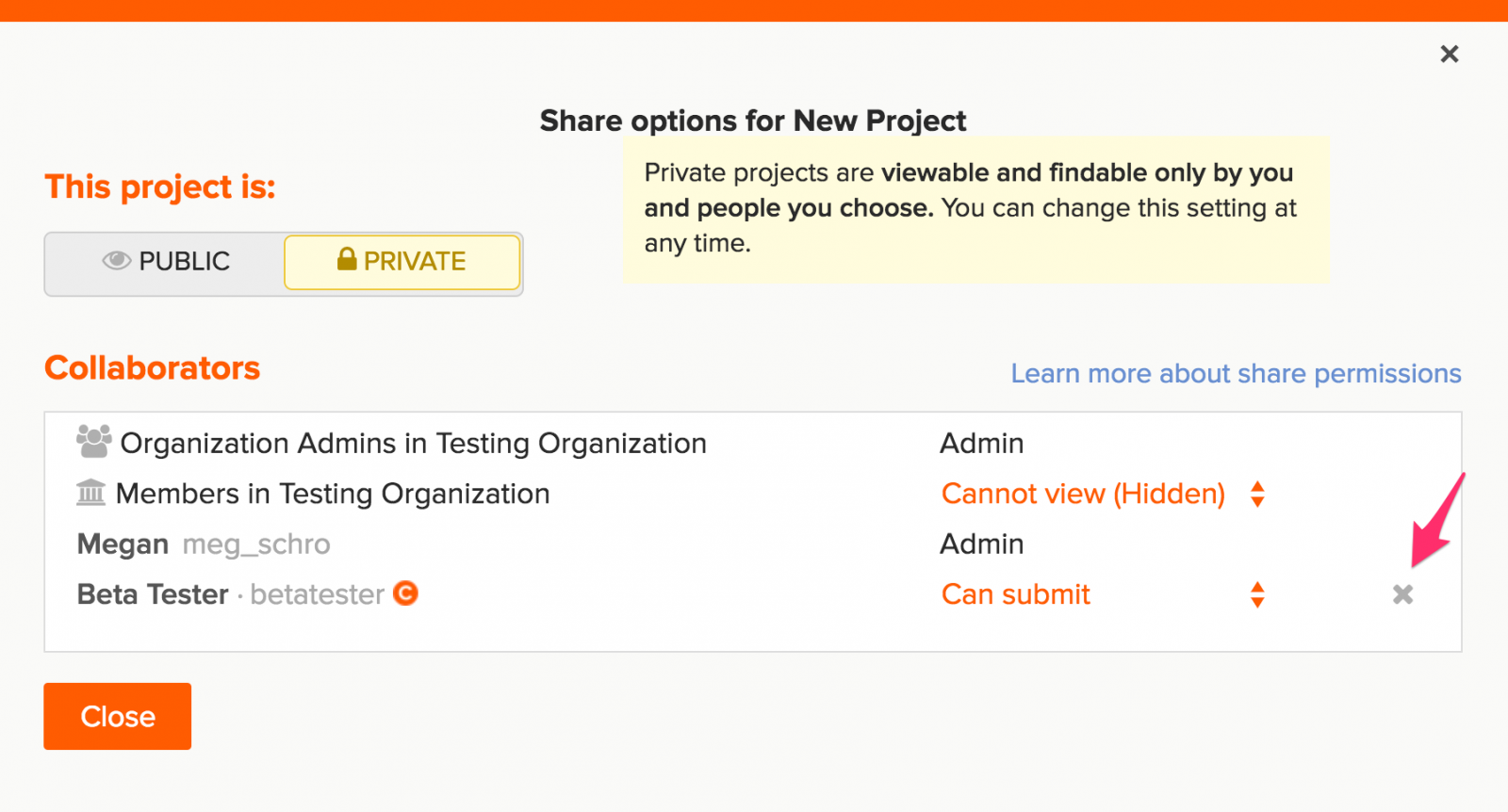Click the Organization Admins in Testing Organization row
The width and height of the screenshot is (1508, 812).
[x=413, y=443]
